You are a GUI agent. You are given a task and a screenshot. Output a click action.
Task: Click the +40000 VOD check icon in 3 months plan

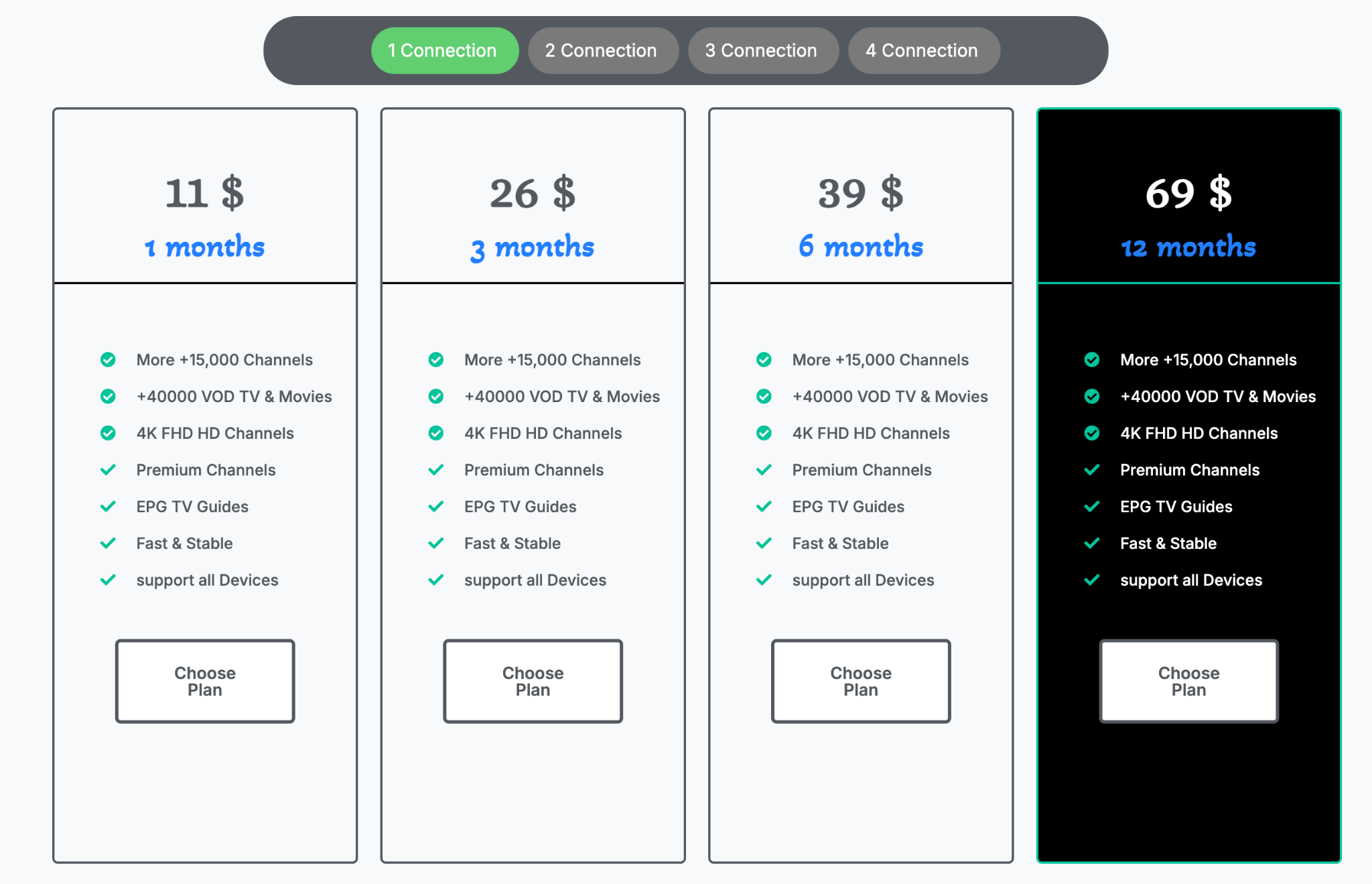435,396
